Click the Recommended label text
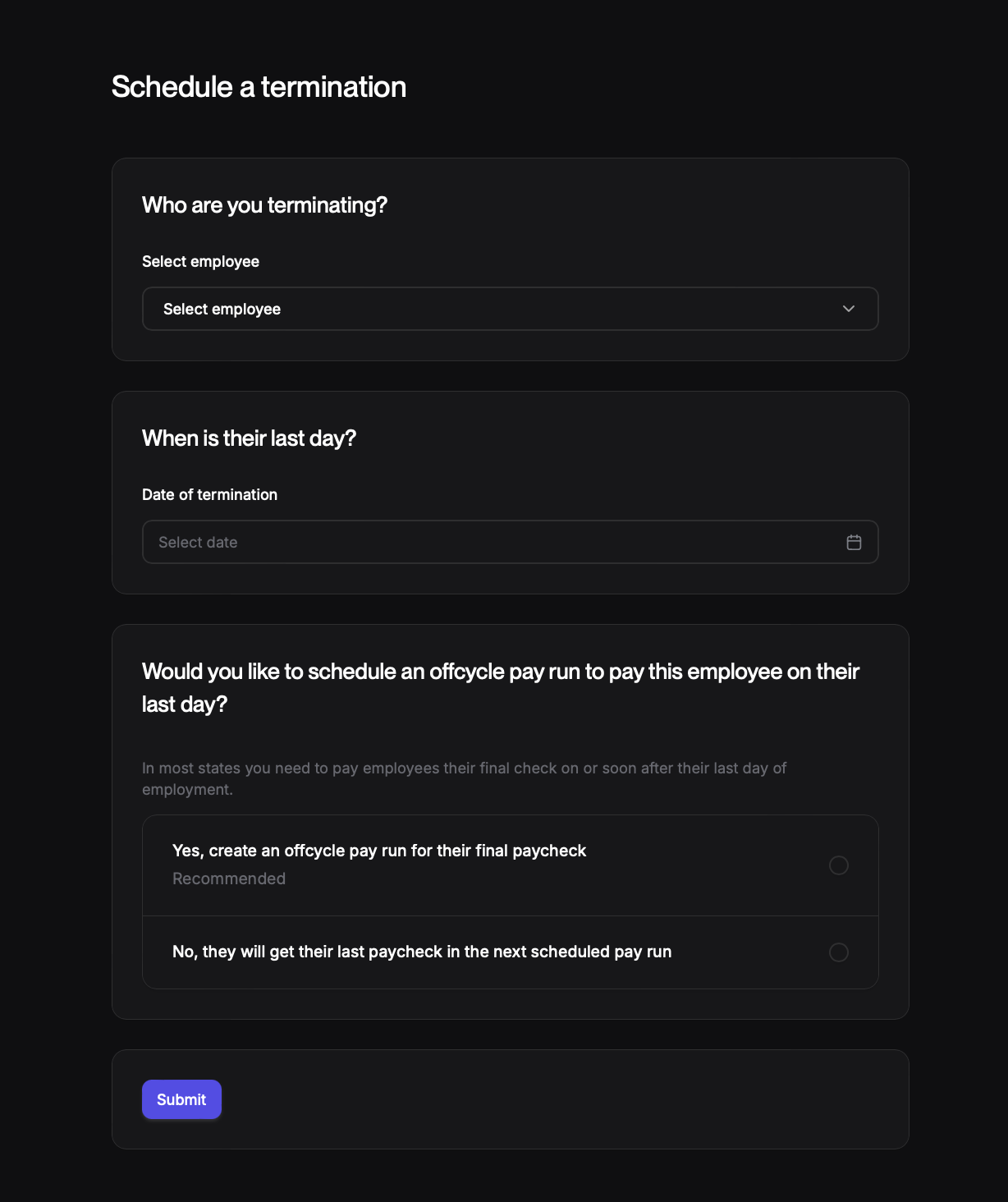 [x=229, y=878]
